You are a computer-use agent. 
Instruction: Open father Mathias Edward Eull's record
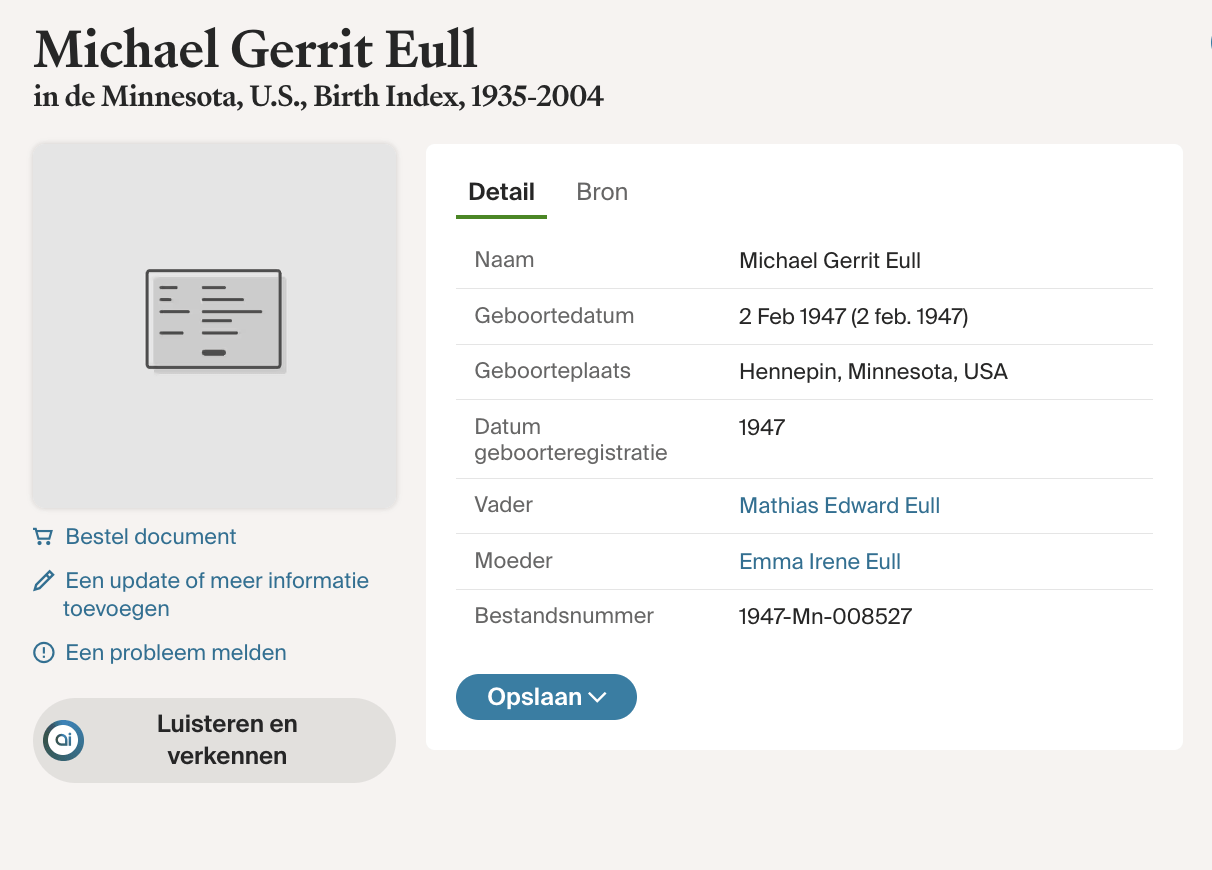[839, 506]
